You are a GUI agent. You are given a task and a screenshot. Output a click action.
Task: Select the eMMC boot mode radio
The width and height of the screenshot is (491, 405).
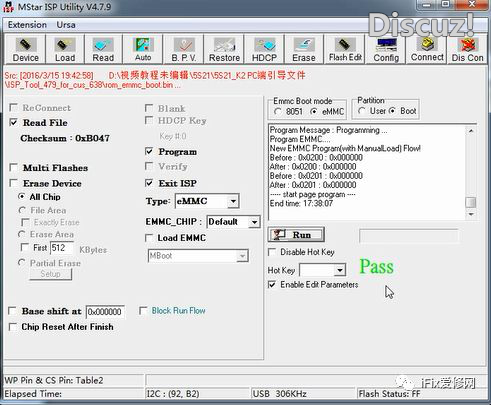(314, 111)
